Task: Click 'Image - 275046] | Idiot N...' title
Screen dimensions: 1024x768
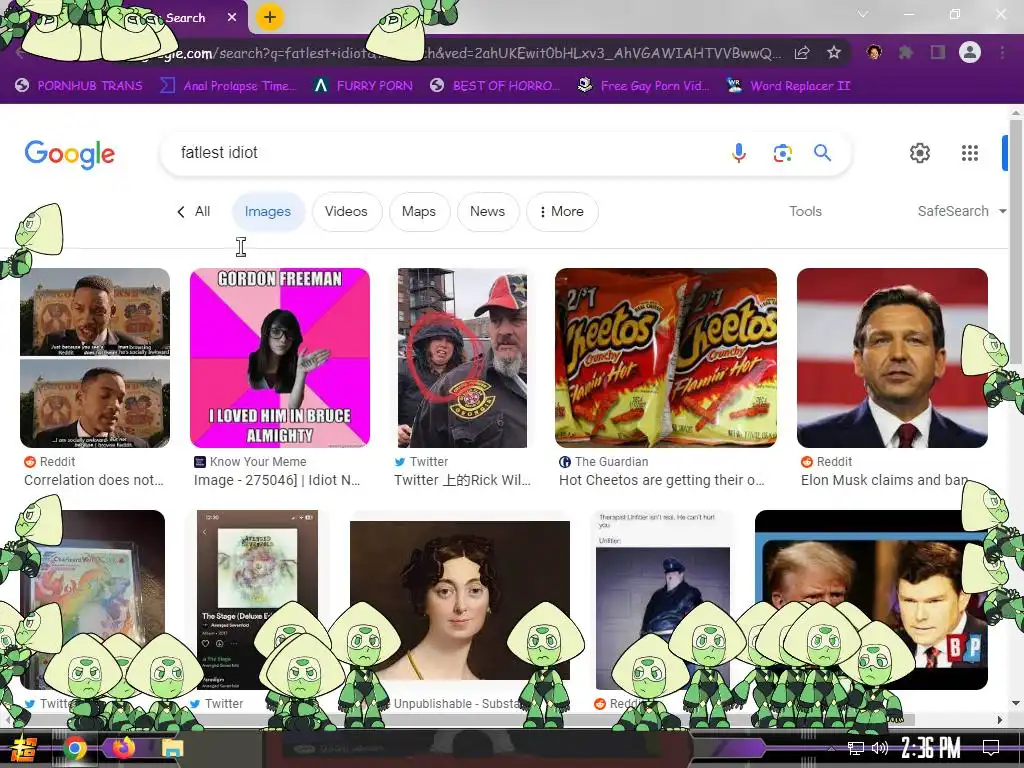Action: tap(277, 480)
